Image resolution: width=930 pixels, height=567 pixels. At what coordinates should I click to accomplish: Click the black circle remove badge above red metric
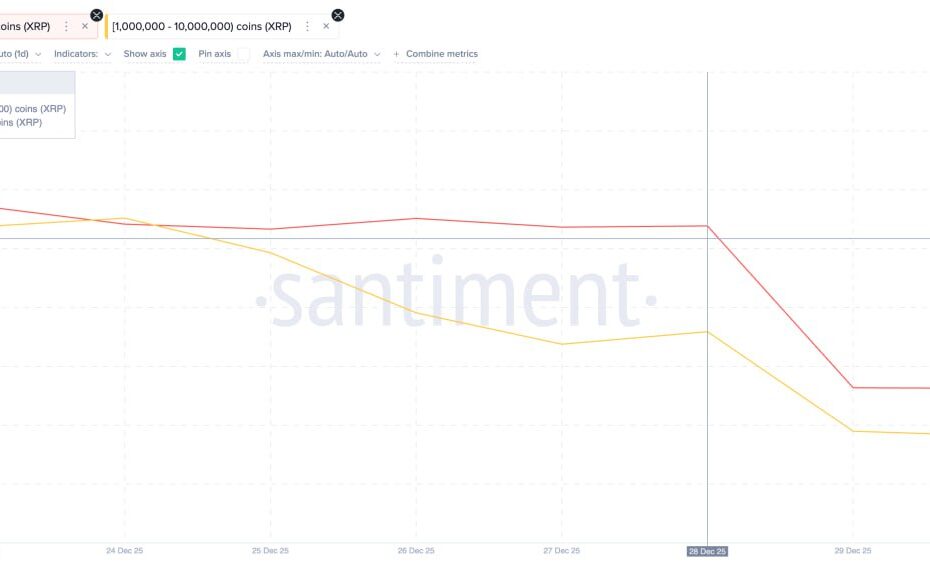97,15
